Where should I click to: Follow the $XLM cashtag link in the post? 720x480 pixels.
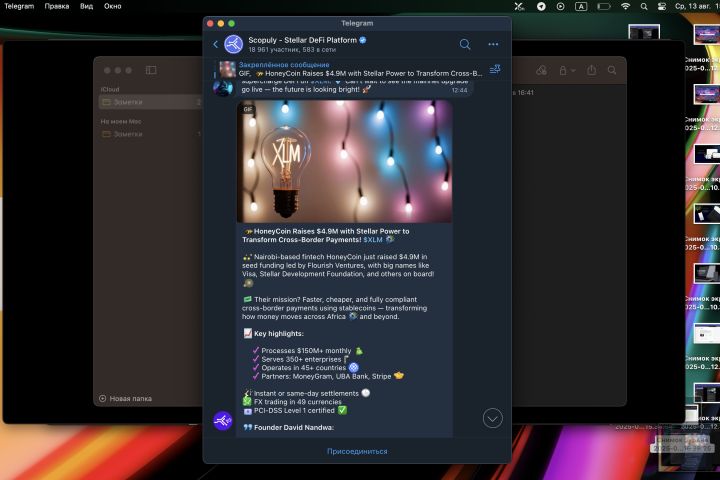click(372, 240)
